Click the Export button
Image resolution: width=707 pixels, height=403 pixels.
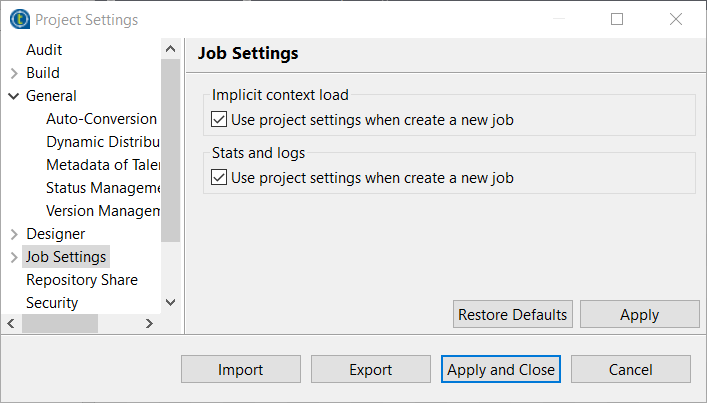click(371, 370)
